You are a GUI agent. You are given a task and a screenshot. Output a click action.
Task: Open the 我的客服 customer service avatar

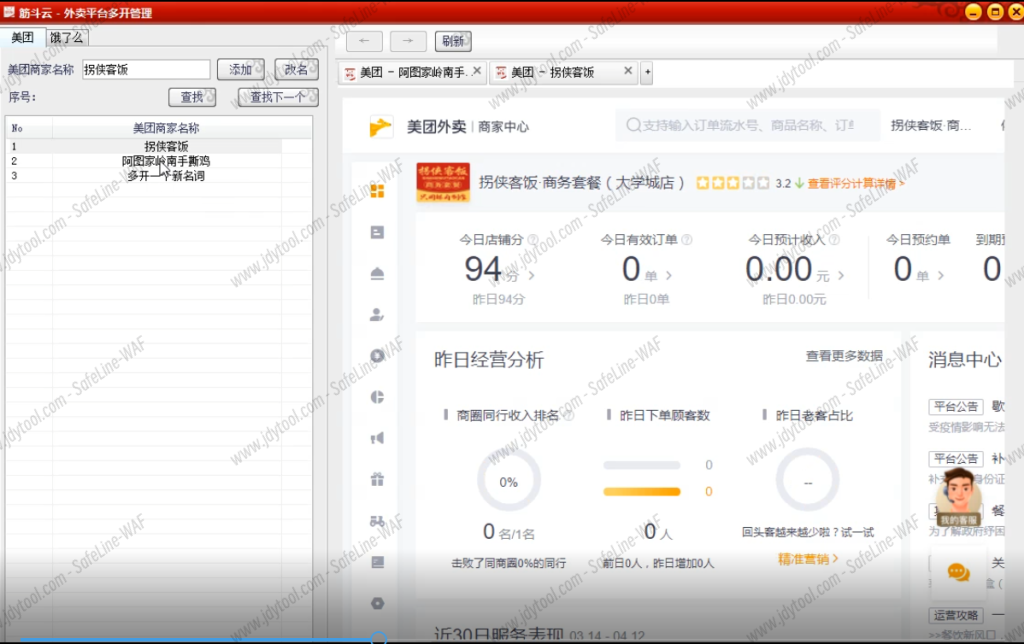[x=958, y=497]
